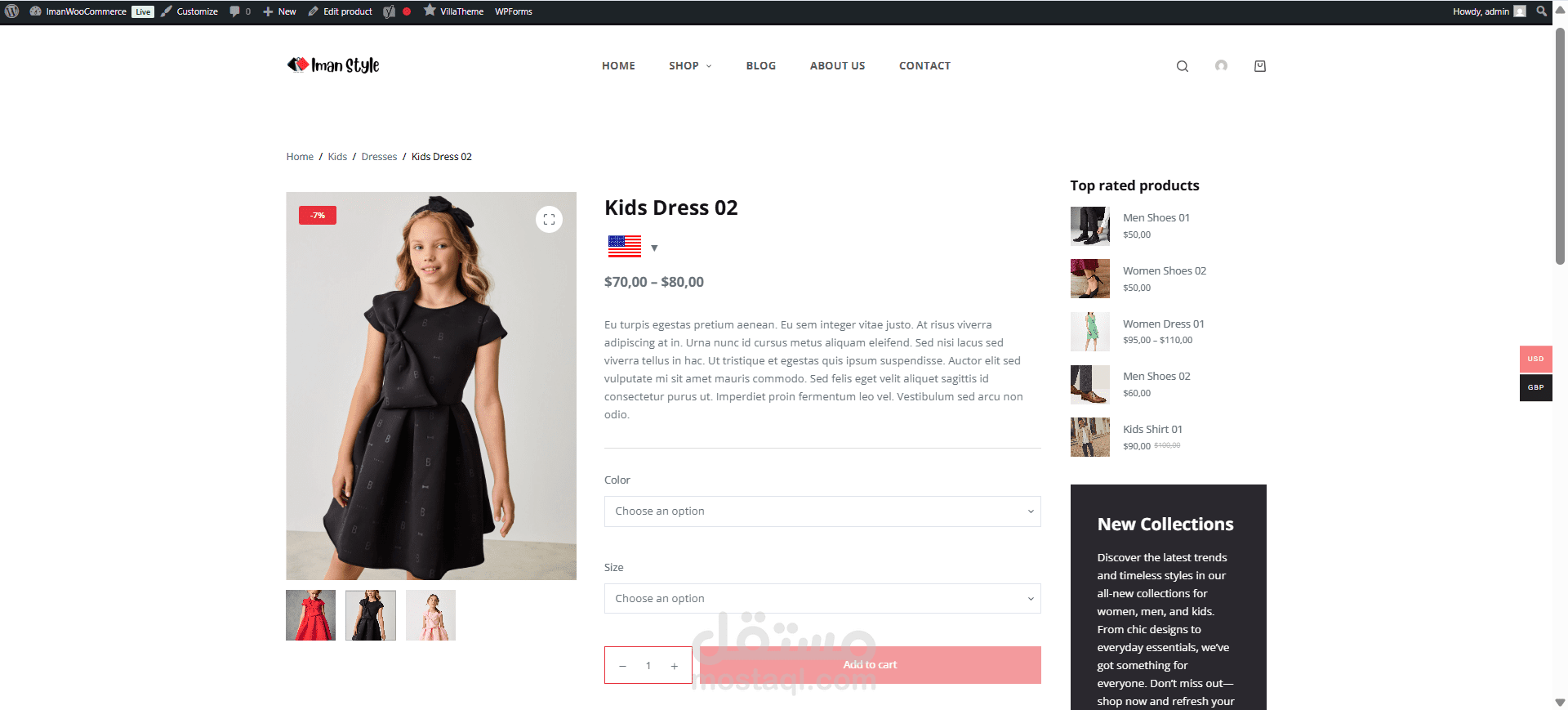
Task: Open the ImanWooCommerce site menu in admin bar
Action: (78, 11)
